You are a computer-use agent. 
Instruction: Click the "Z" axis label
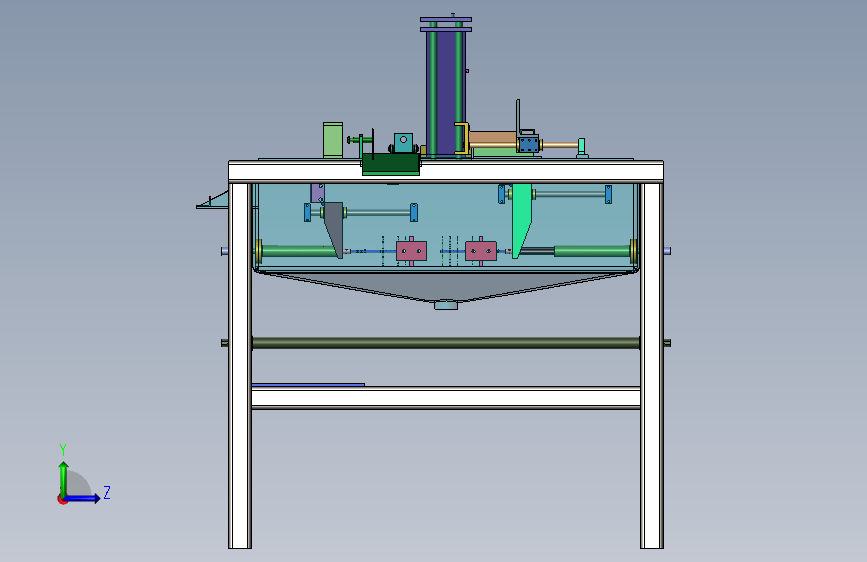(107, 492)
